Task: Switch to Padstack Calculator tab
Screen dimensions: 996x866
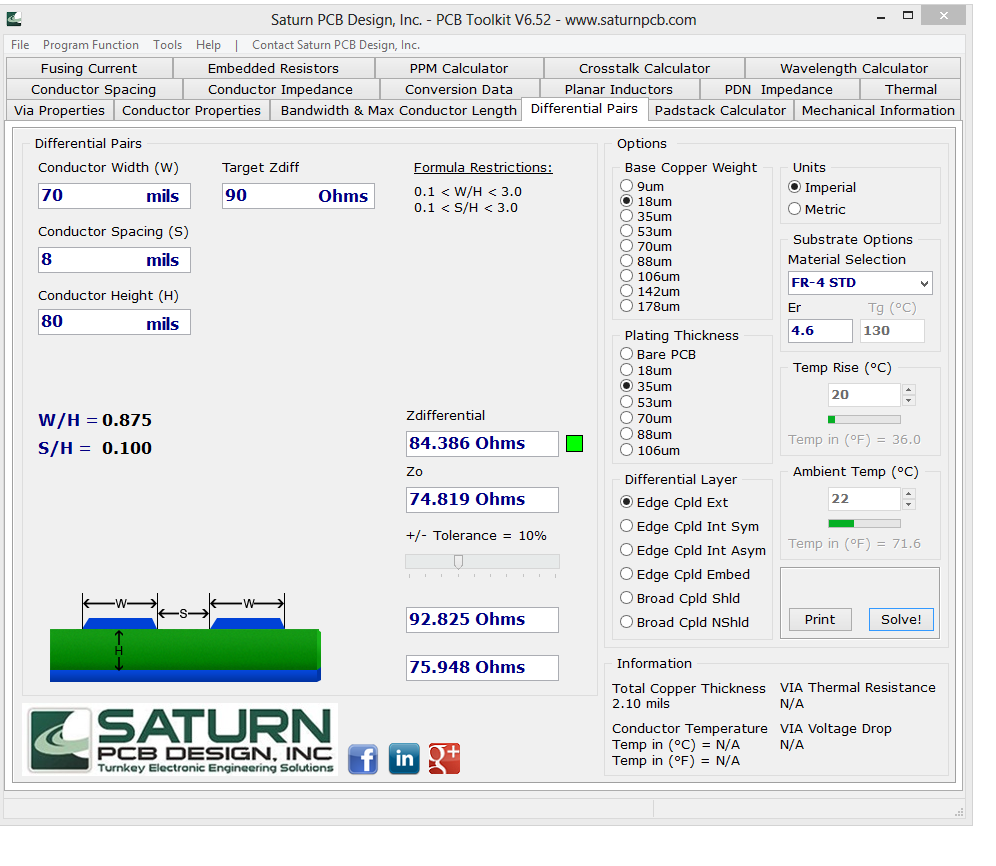Action: click(720, 111)
